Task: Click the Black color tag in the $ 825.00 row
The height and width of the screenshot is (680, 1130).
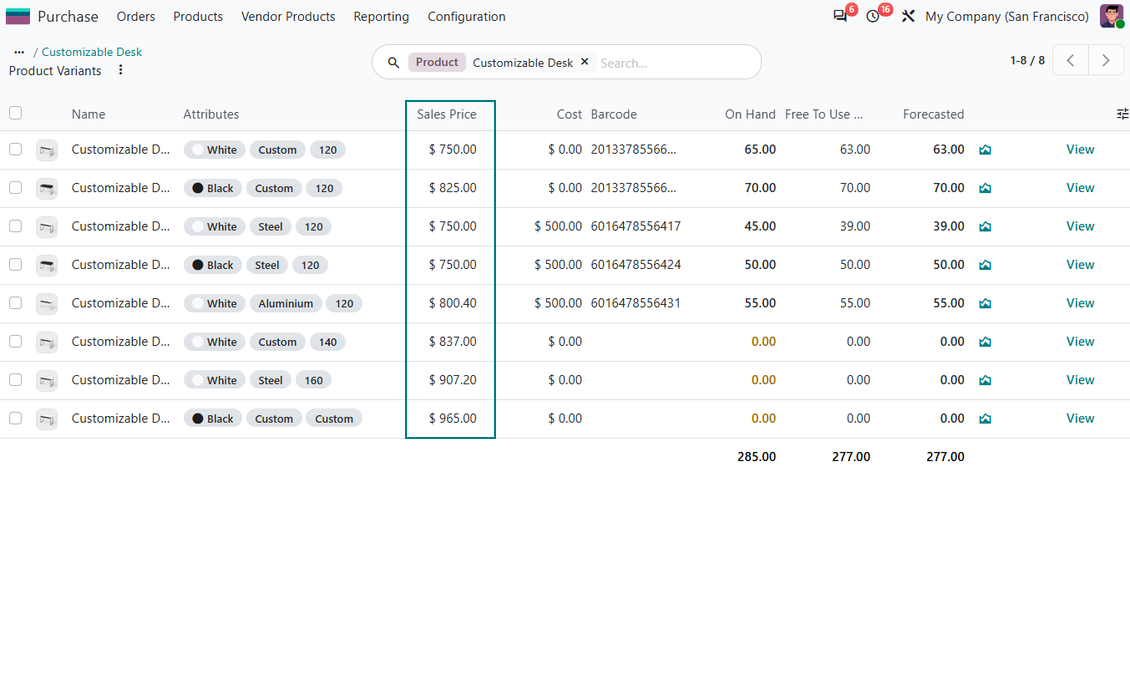Action: coord(213,188)
